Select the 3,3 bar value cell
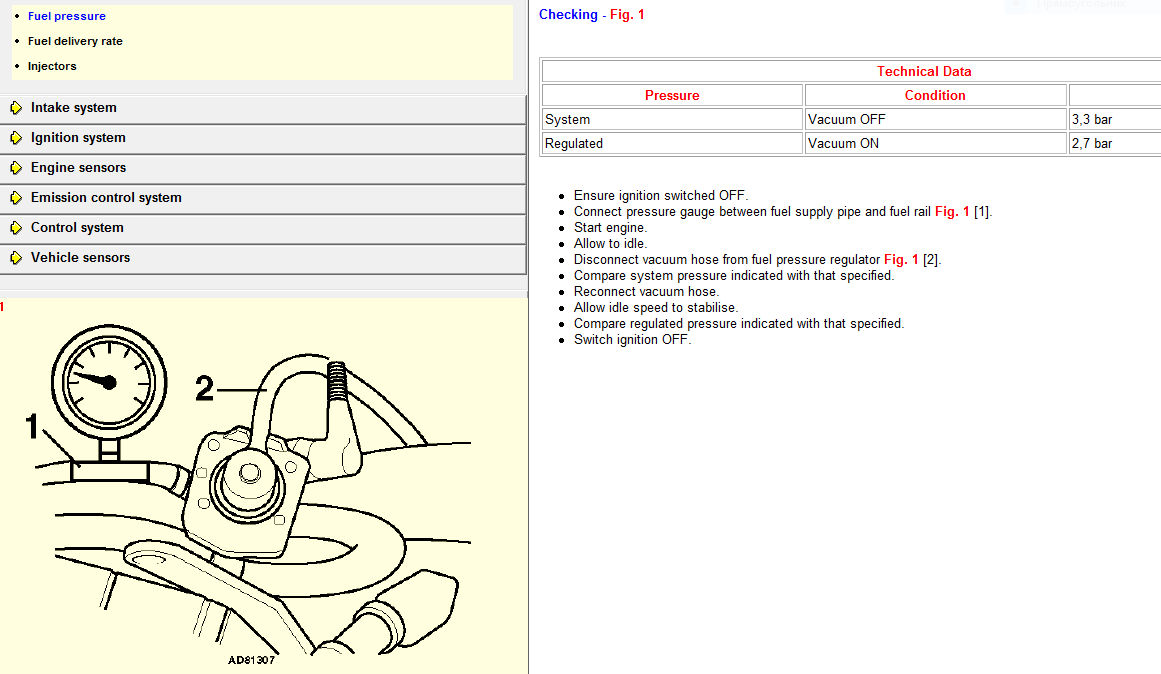The image size is (1161, 674). pos(1092,119)
